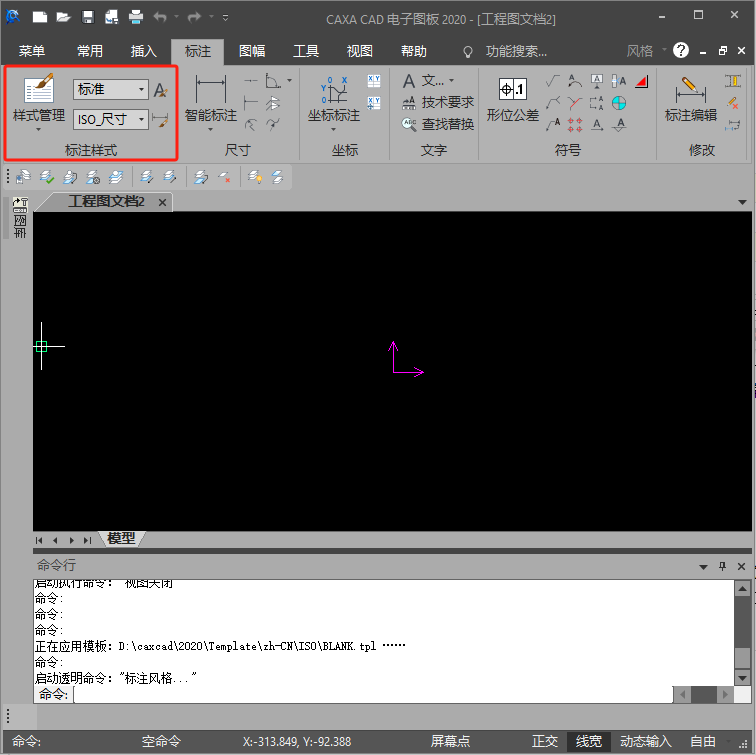This screenshot has width=756, height=755.
Task: Expand the arrow under 坐标标注
Action: point(333,129)
